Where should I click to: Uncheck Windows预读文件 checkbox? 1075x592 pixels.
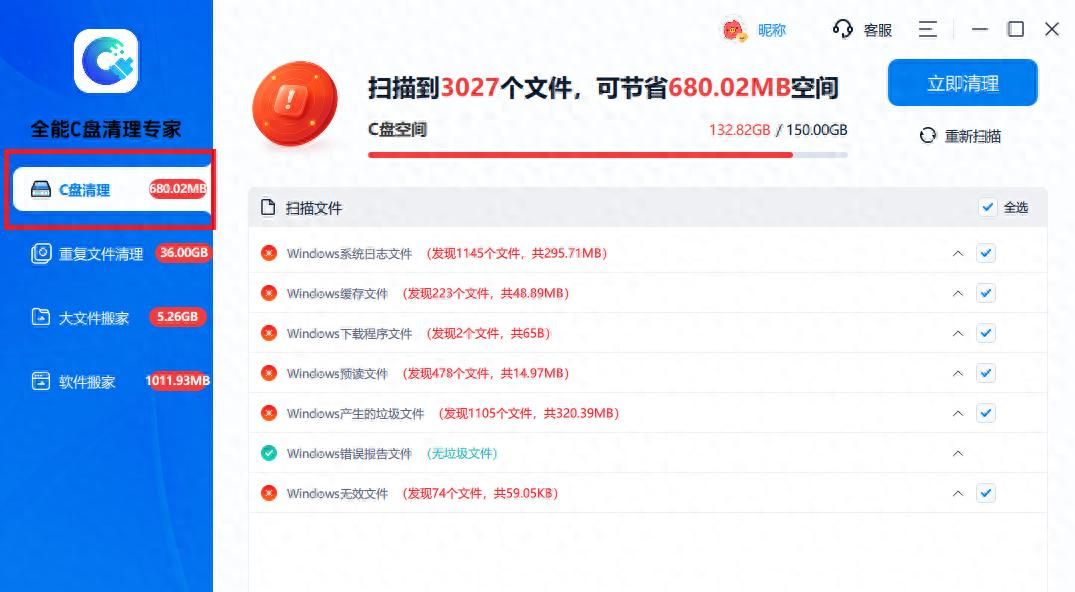[x=986, y=373]
